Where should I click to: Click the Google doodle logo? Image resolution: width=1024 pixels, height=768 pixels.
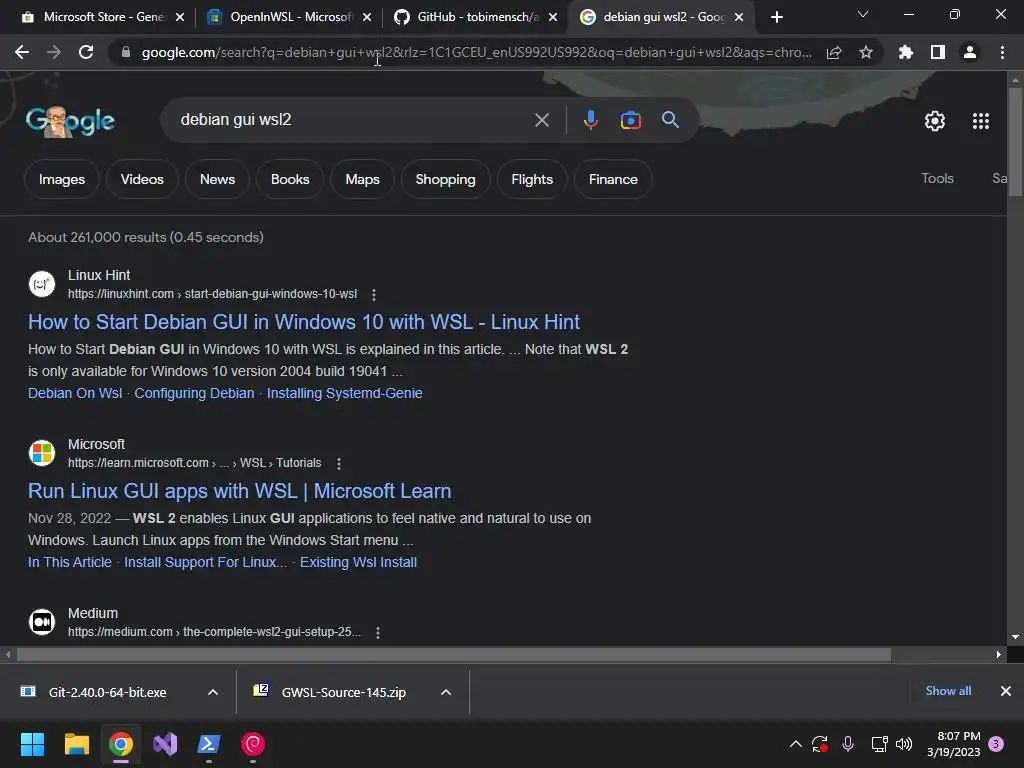[71, 121]
